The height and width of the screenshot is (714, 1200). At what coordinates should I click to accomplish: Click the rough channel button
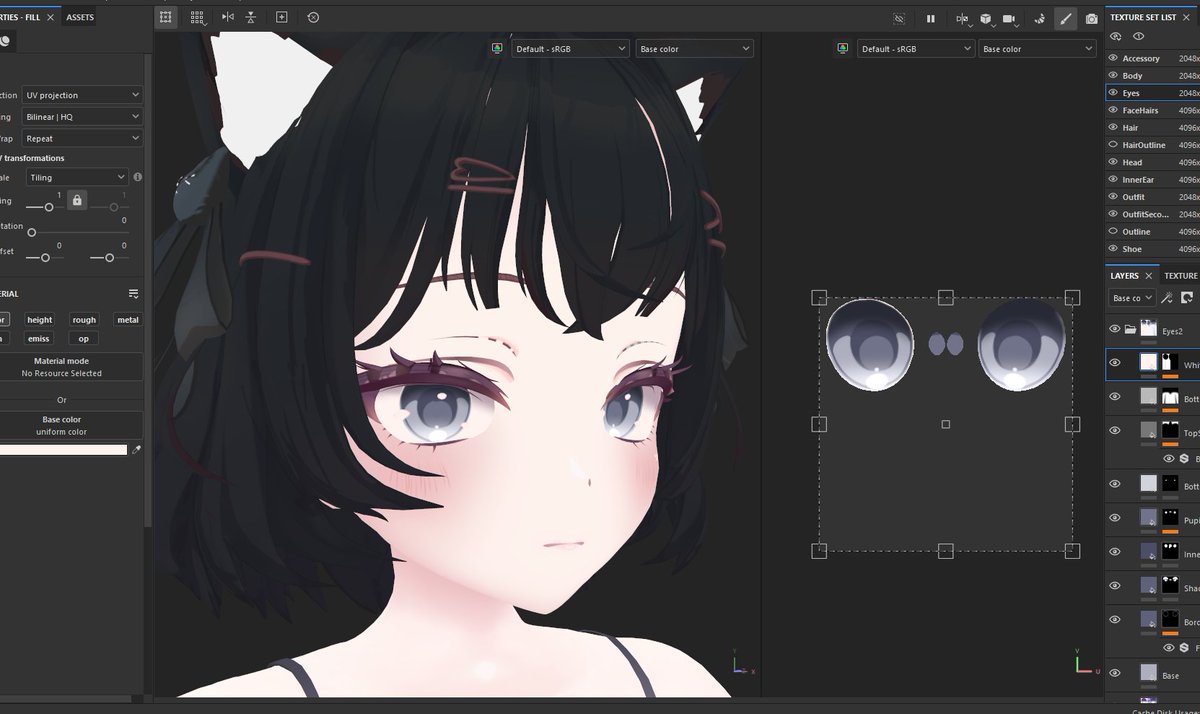tap(84, 319)
